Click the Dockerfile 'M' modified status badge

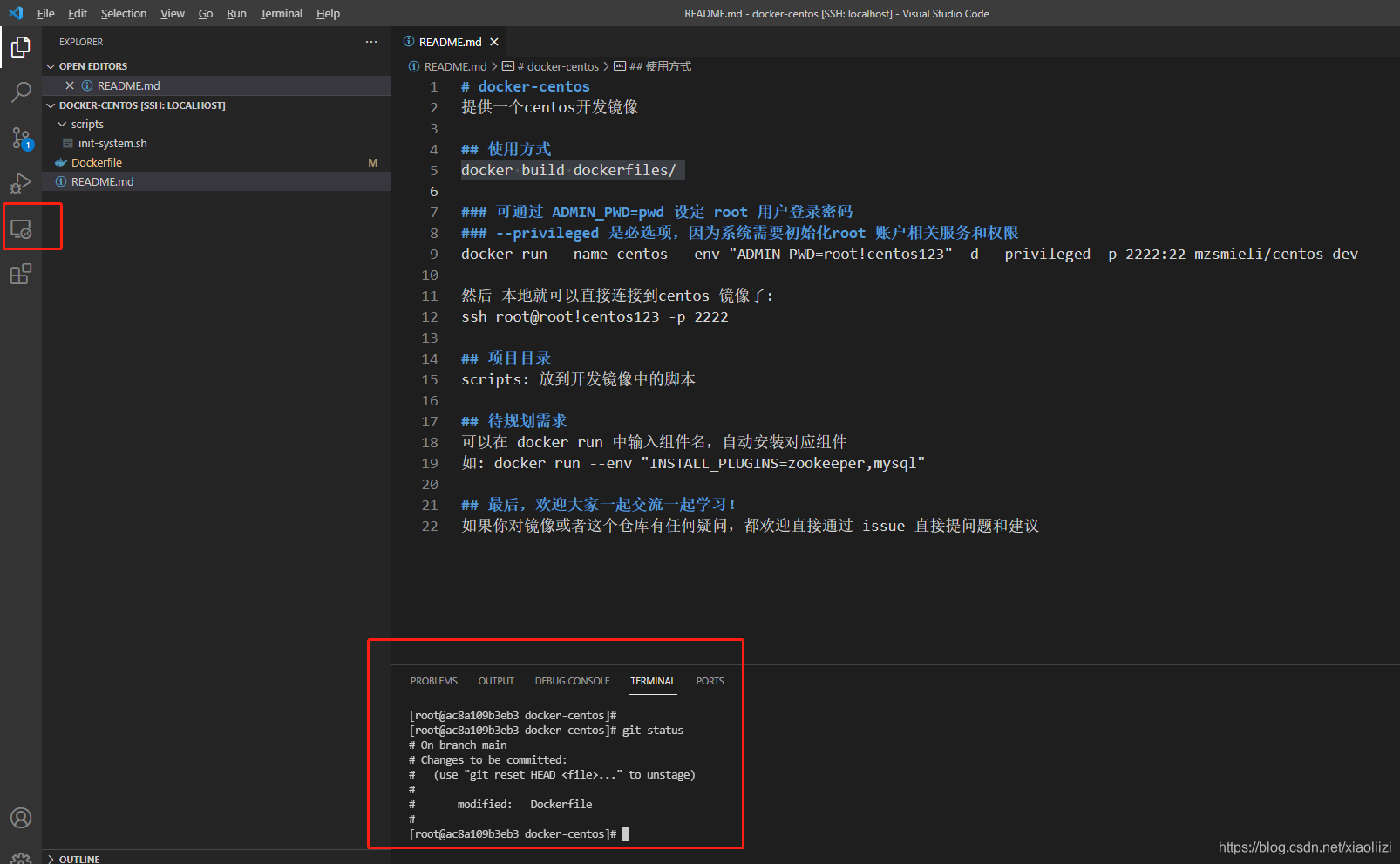tap(373, 163)
